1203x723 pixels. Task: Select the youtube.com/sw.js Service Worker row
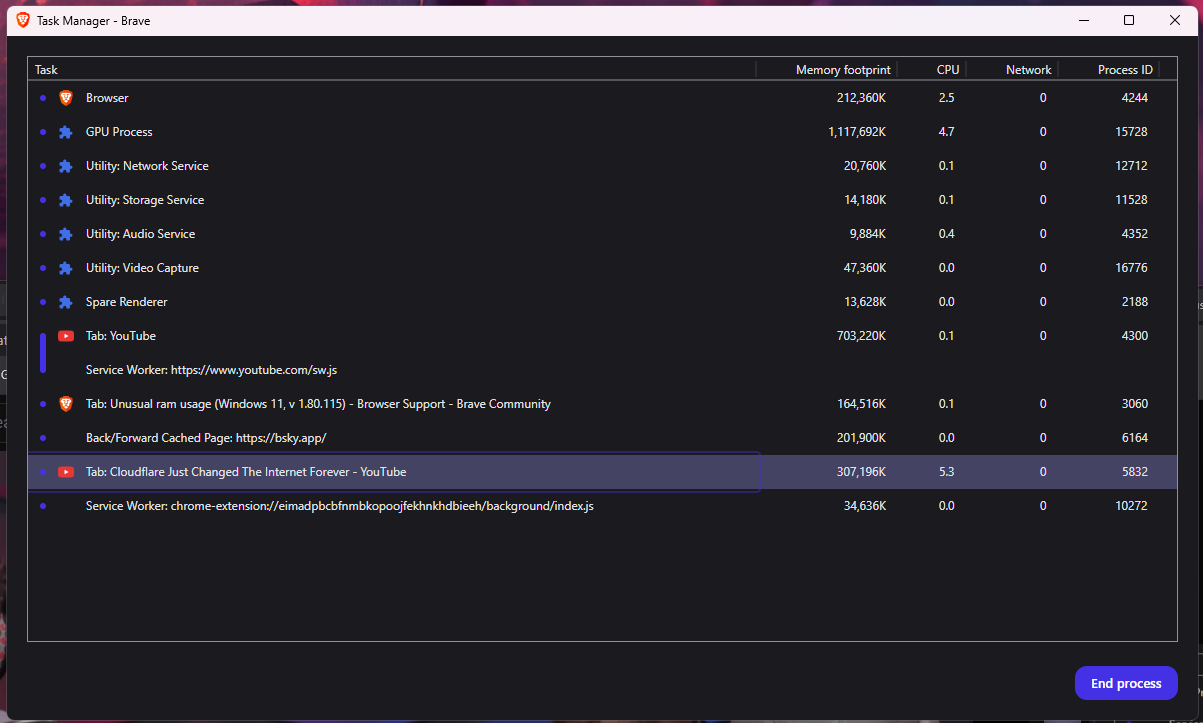point(602,370)
